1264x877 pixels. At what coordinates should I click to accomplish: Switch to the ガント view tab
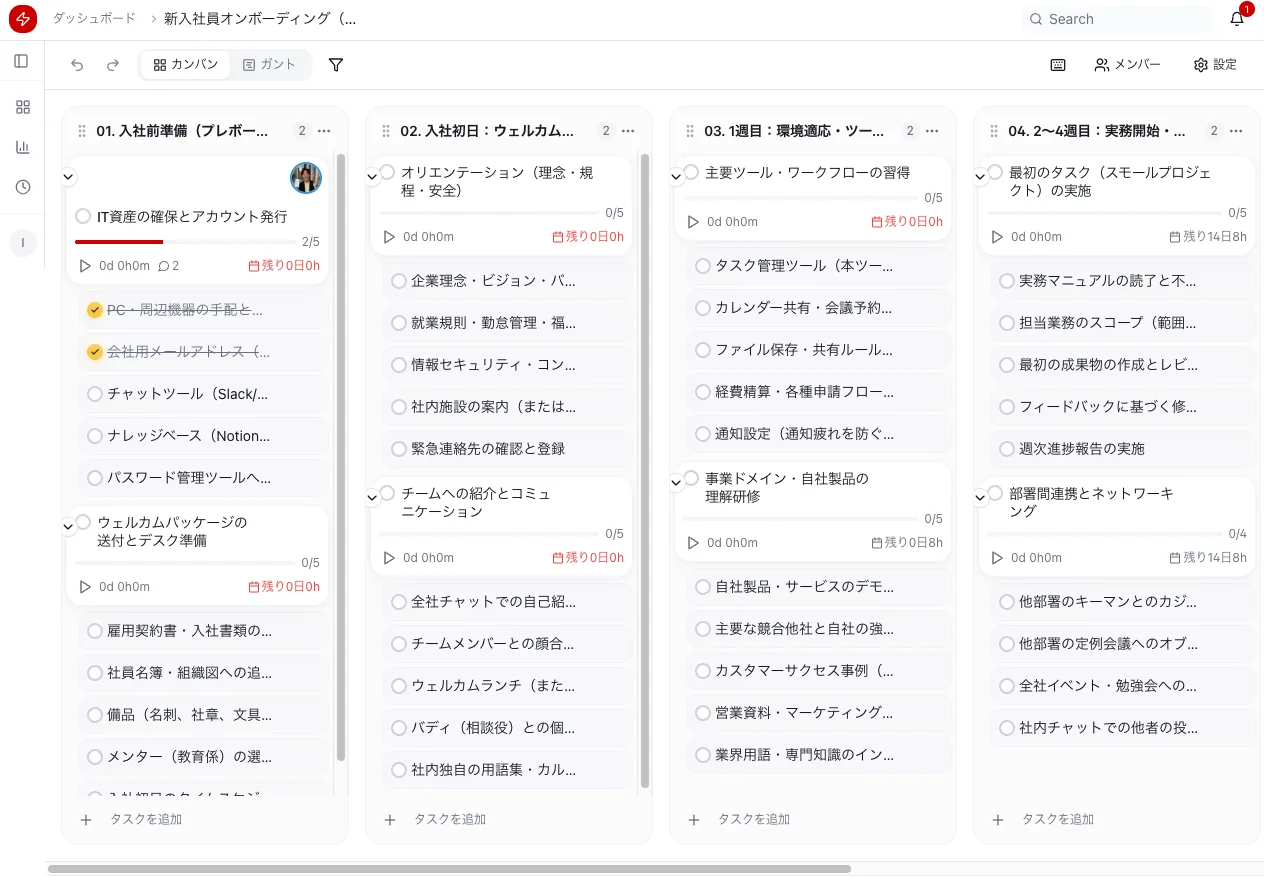[270, 65]
